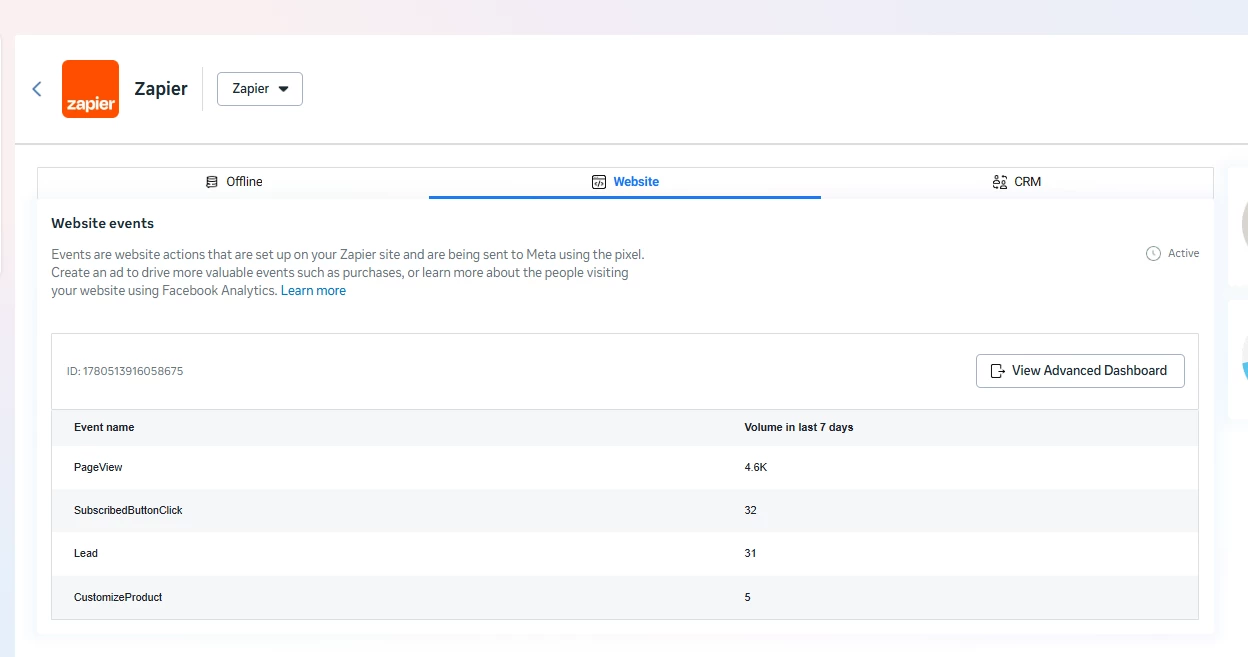Image resolution: width=1248 pixels, height=657 pixels.
Task: Click the Offline database icon
Action: click(212, 182)
